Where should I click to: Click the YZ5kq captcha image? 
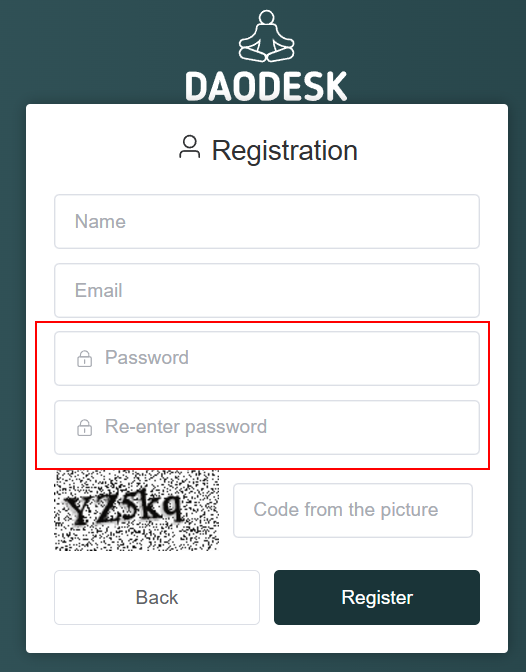(x=137, y=510)
